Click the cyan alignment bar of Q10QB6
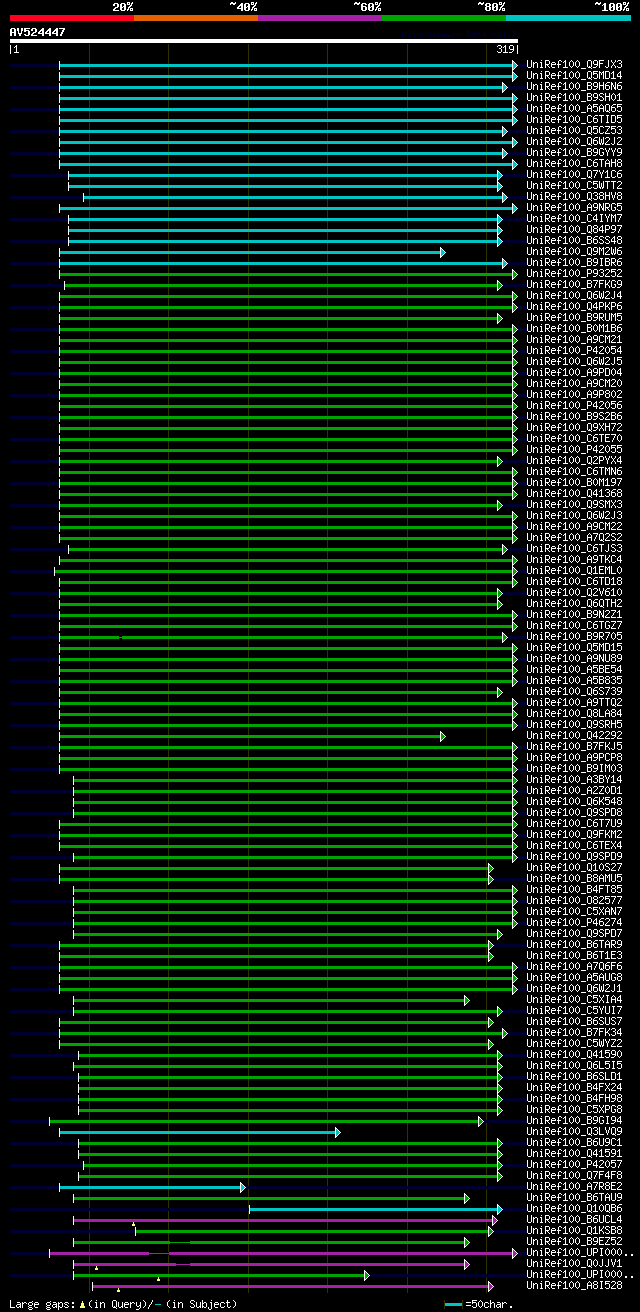This screenshot has height=1312, width=640. pyautogui.click(x=374, y=1209)
